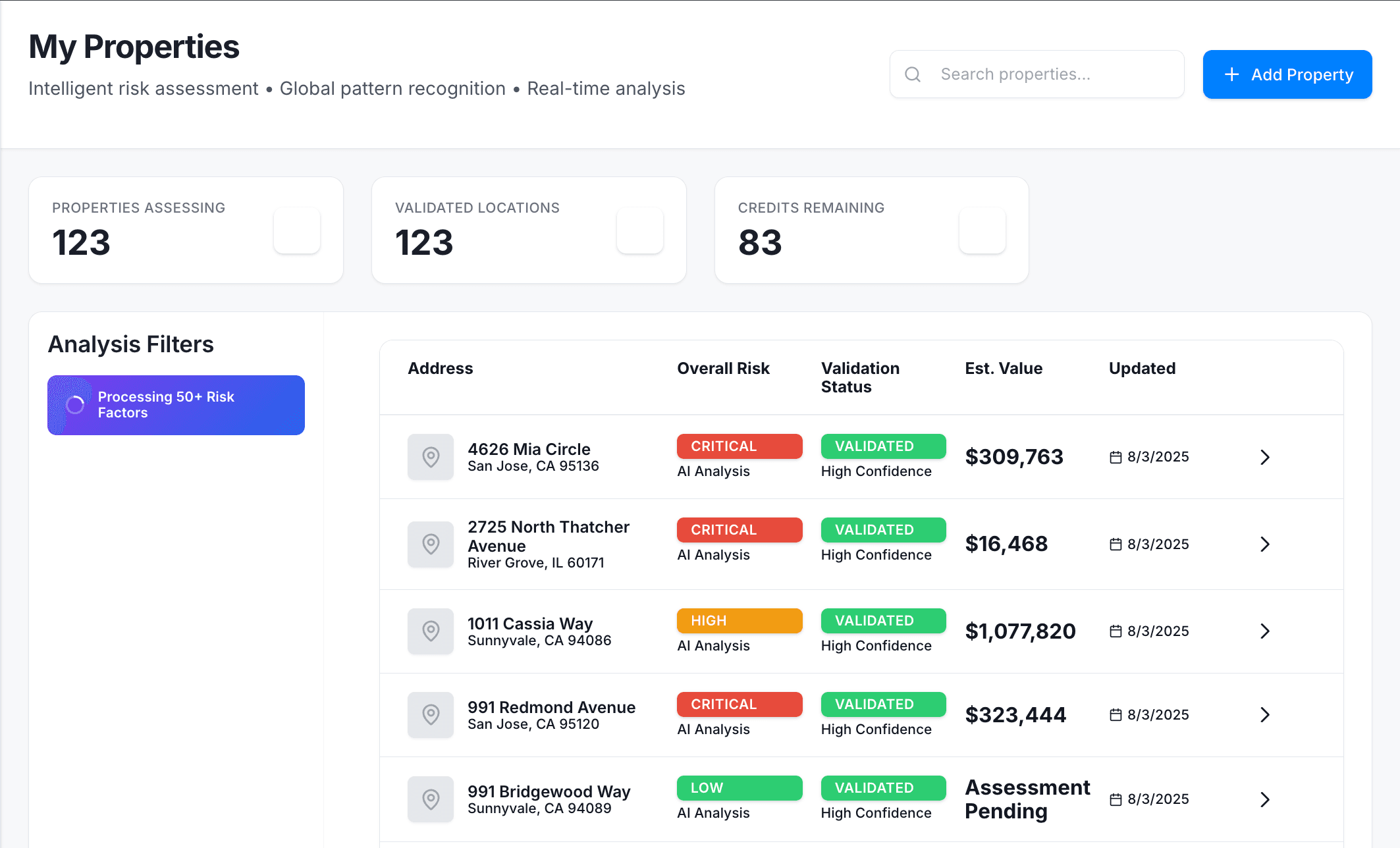Click the location pin icon beside 991 Bridgewood Way
1400x848 pixels.
[x=431, y=799]
